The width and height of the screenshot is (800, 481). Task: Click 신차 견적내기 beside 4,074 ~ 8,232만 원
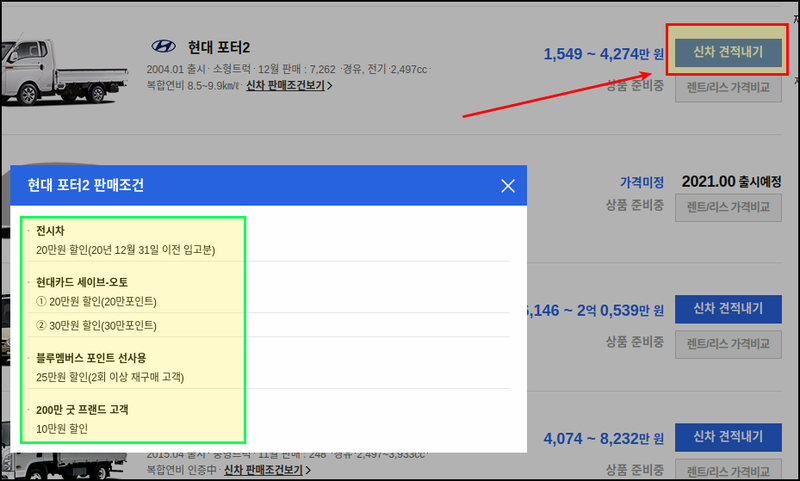pyautogui.click(x=728, y=437)
